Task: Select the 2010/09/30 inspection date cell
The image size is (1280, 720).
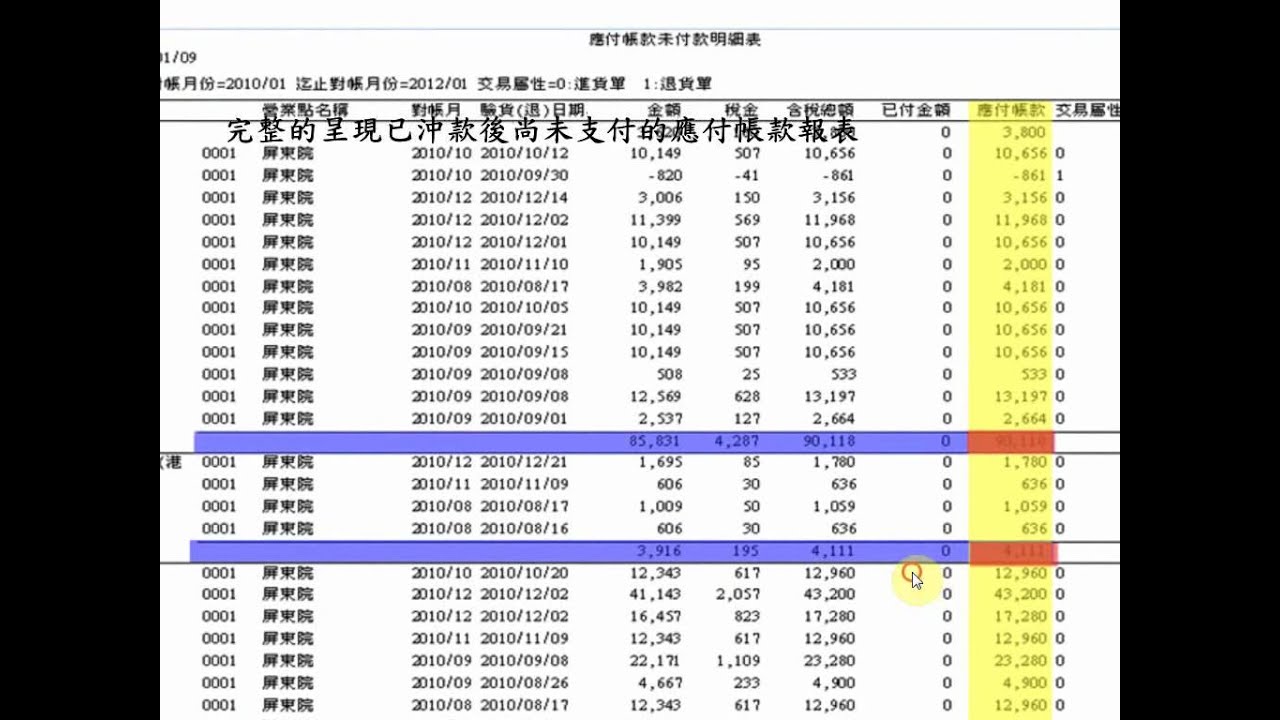Action: [x=524, y=175]
